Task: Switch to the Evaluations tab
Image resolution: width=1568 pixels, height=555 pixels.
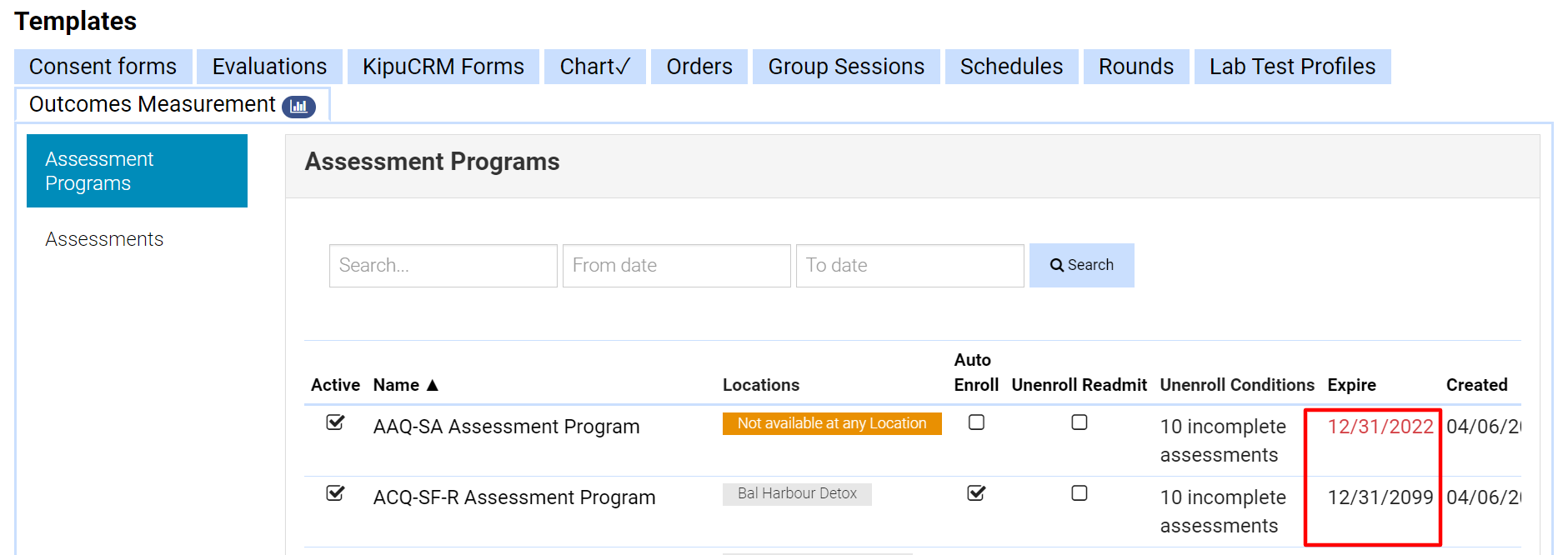Action: pyautogui.click(x=269, y=67)
